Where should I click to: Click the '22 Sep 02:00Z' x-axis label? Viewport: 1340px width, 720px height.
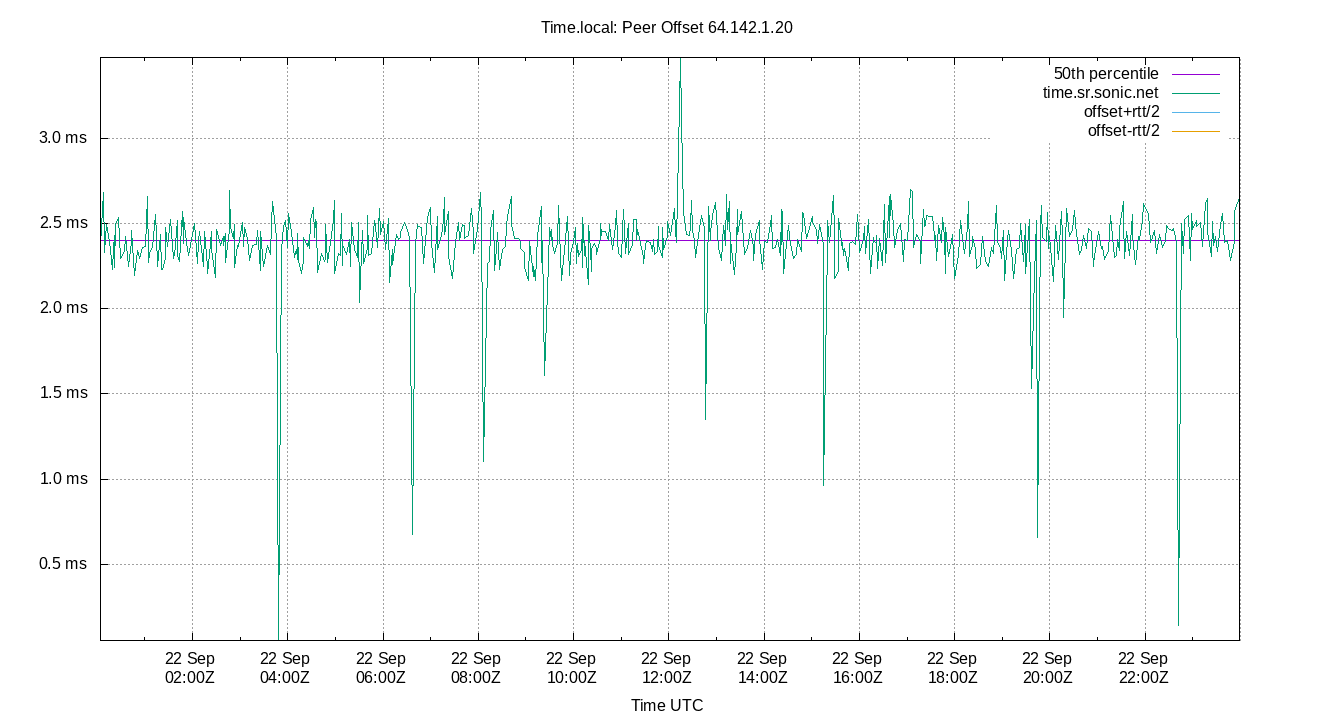190,668
